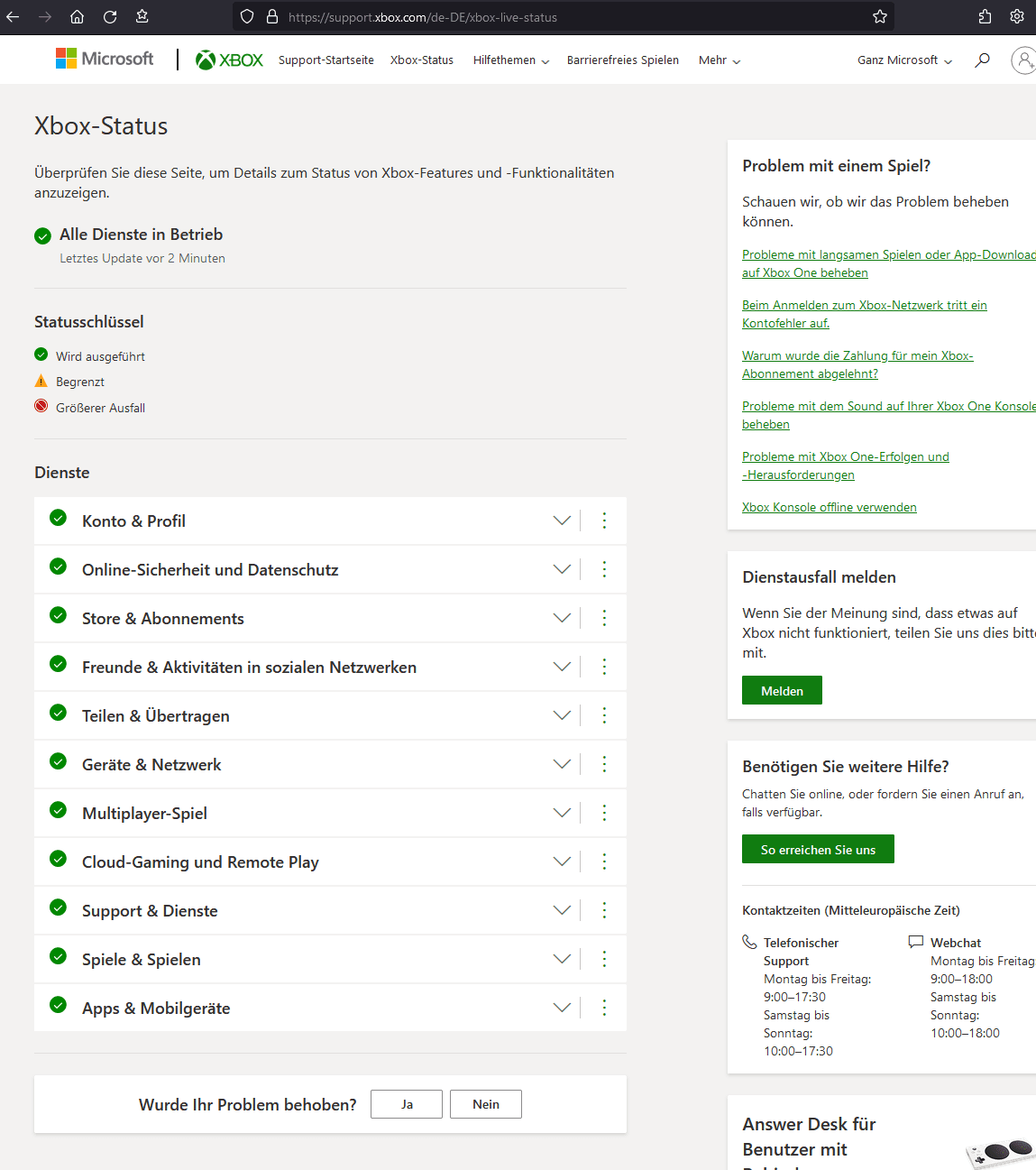Image resolution: width=1036 pixels, height=1170 pixels.
Task: Open more options for Freunde & Aktivitäten
Action: (x=604, y=667)
